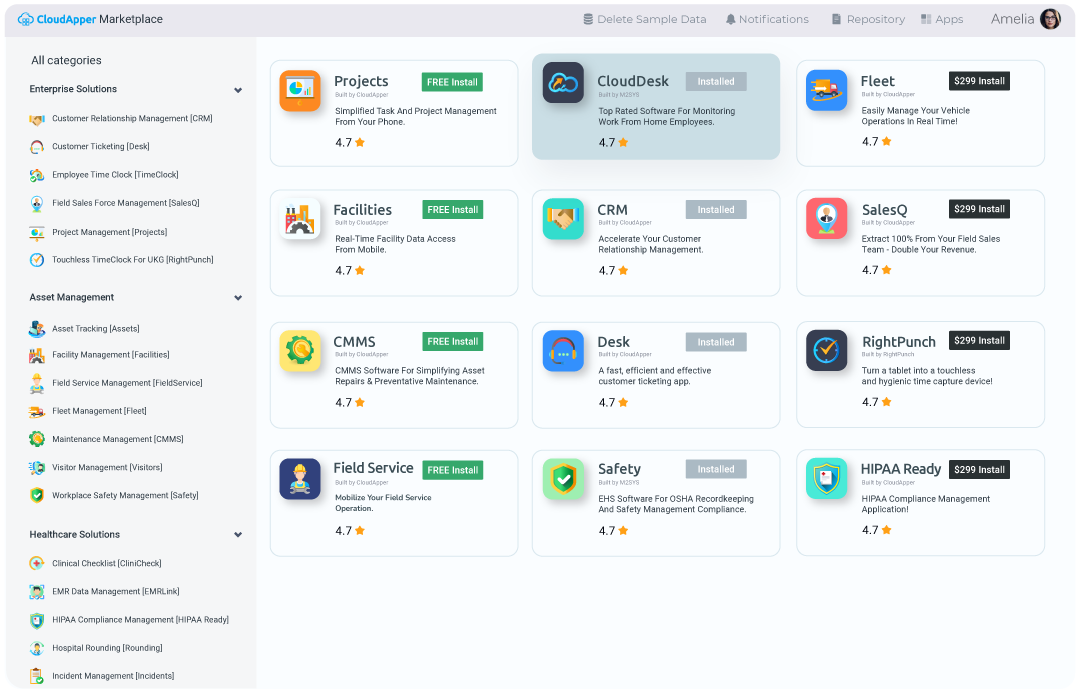Go to Repository in top bar

point(869,19)
